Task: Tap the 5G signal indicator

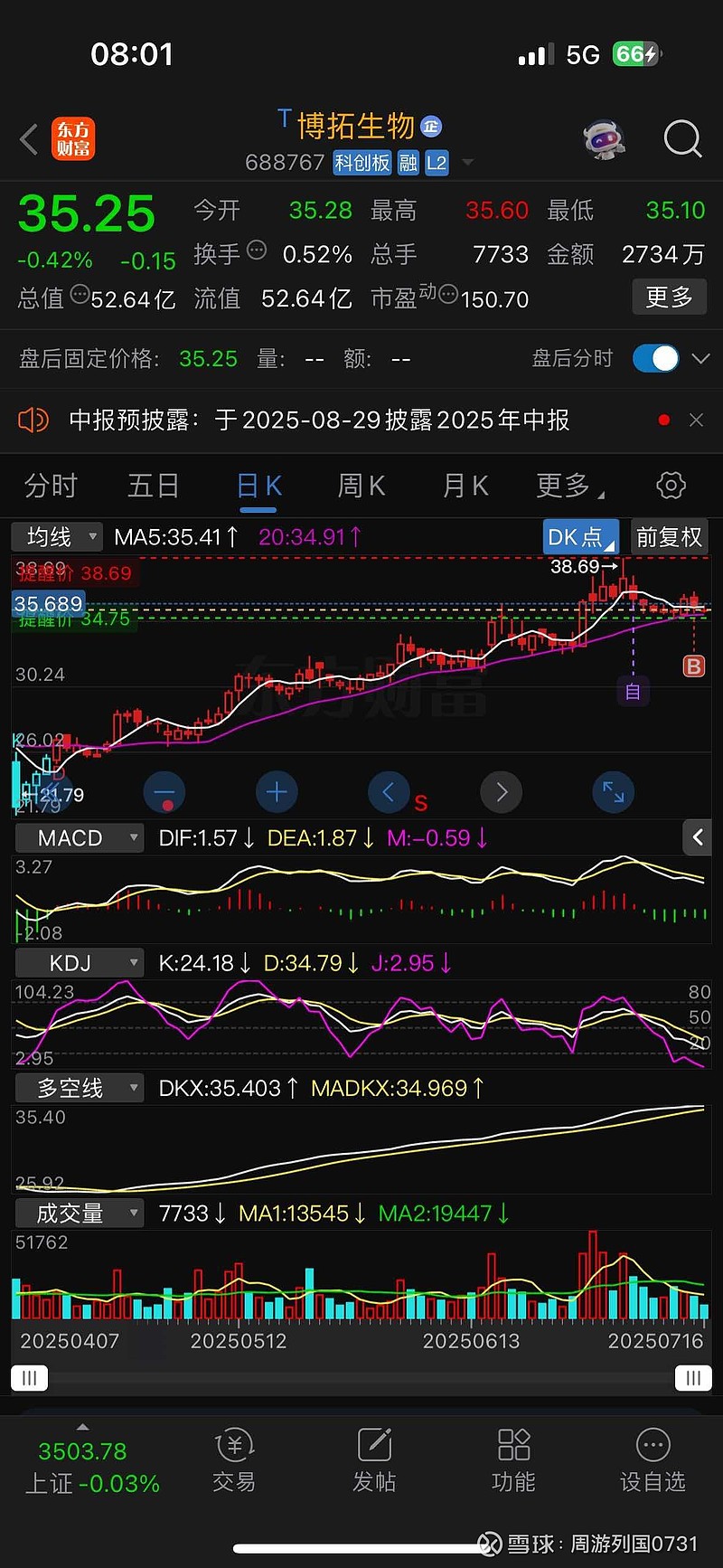Action: 583,55
